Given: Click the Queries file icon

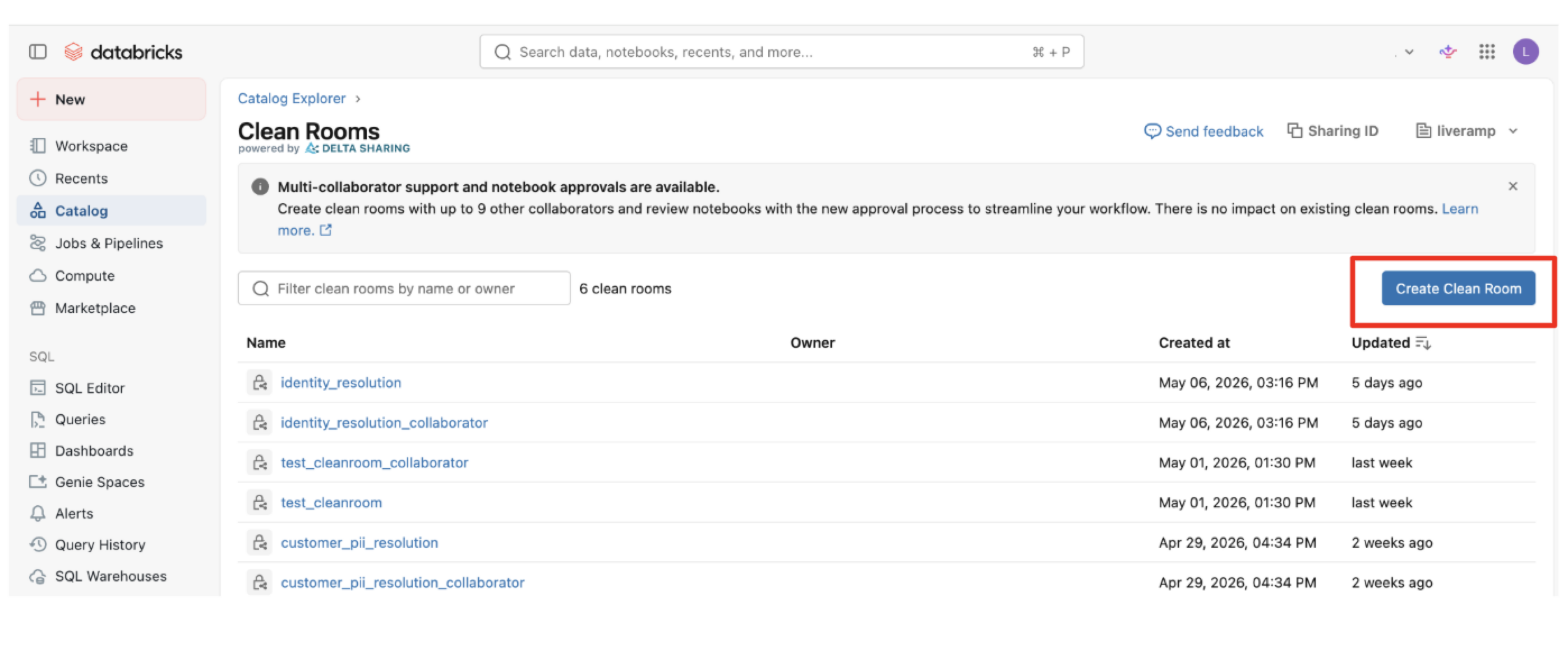Looking at the screenshot, I should [38, 420].
